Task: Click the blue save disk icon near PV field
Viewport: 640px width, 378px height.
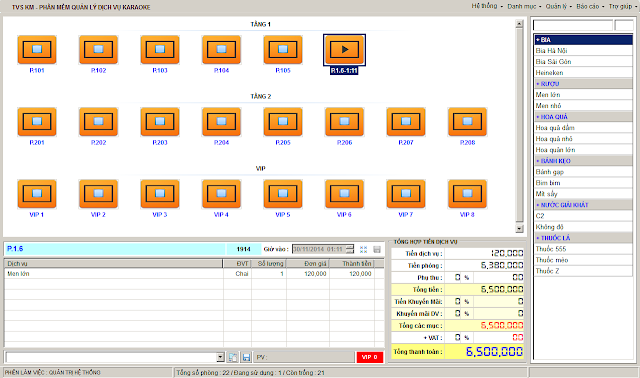Action: click(x=246, y=358)
